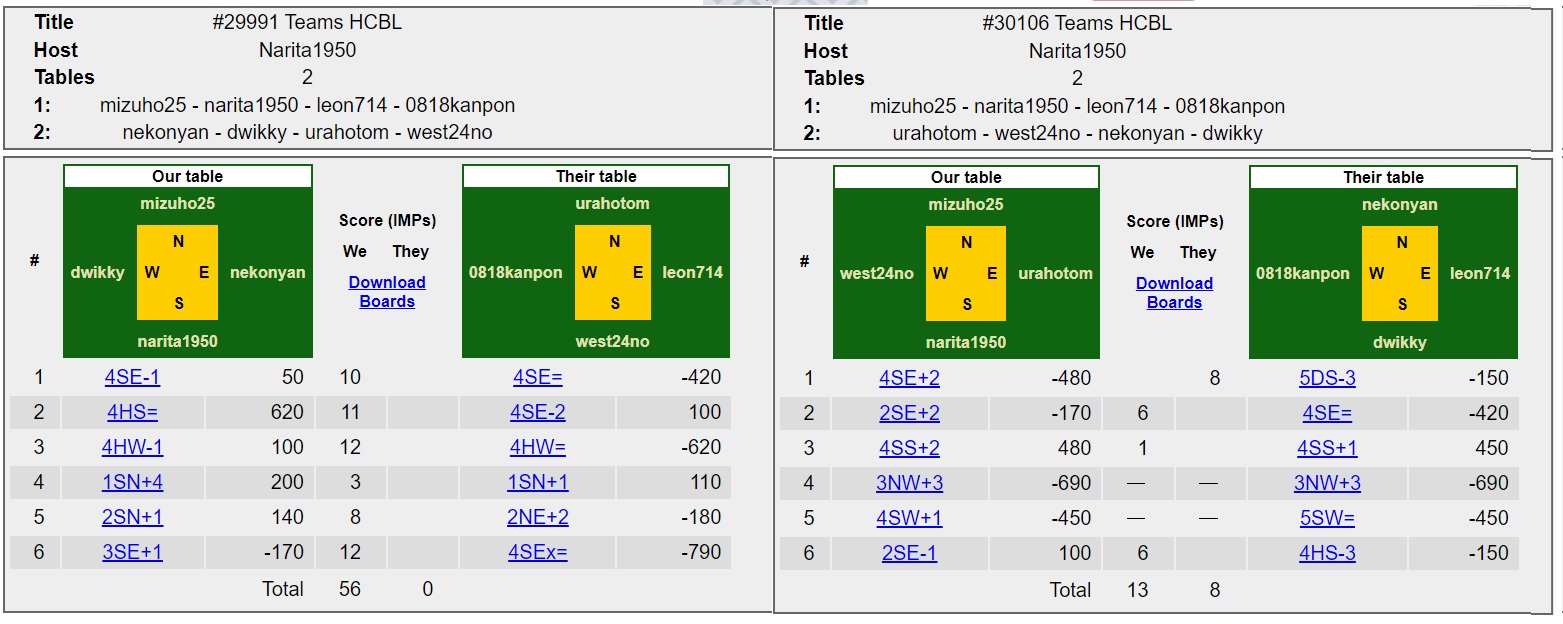The height and width of the screenshot is (624, 1563).
Task: Click the 4SS+2 result link
Action: (x=909, y=449)
